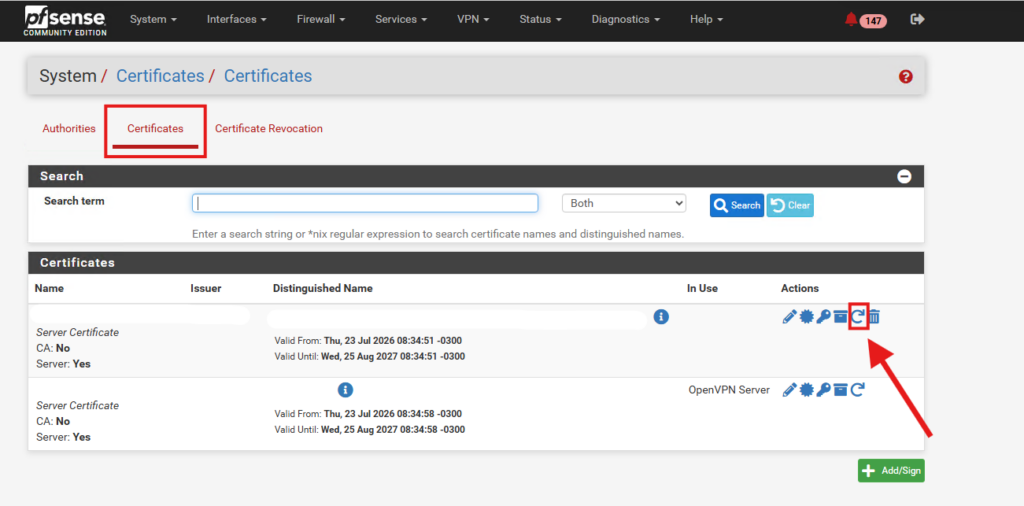Open the notifications bell showing 147
The image size is (1024, 506).
[865, 20]
